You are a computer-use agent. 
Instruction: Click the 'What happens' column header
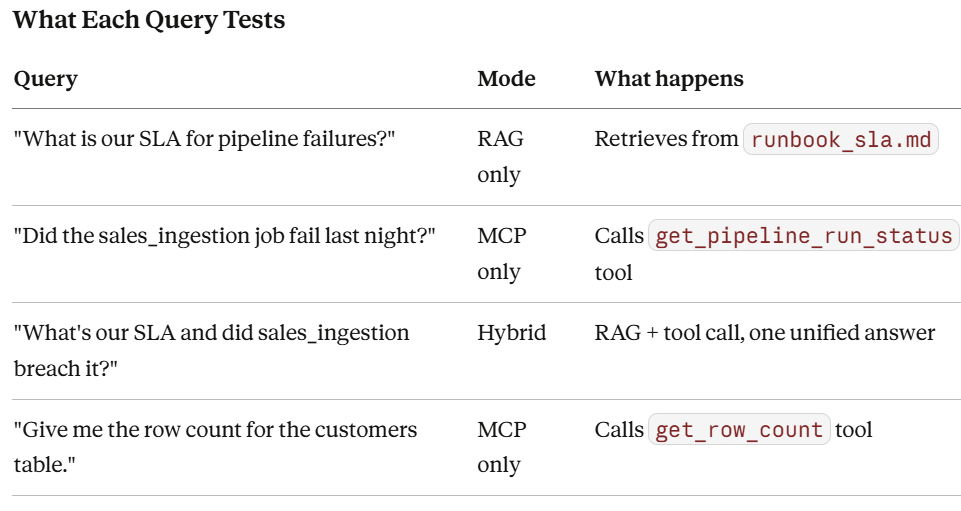(669, 78)
